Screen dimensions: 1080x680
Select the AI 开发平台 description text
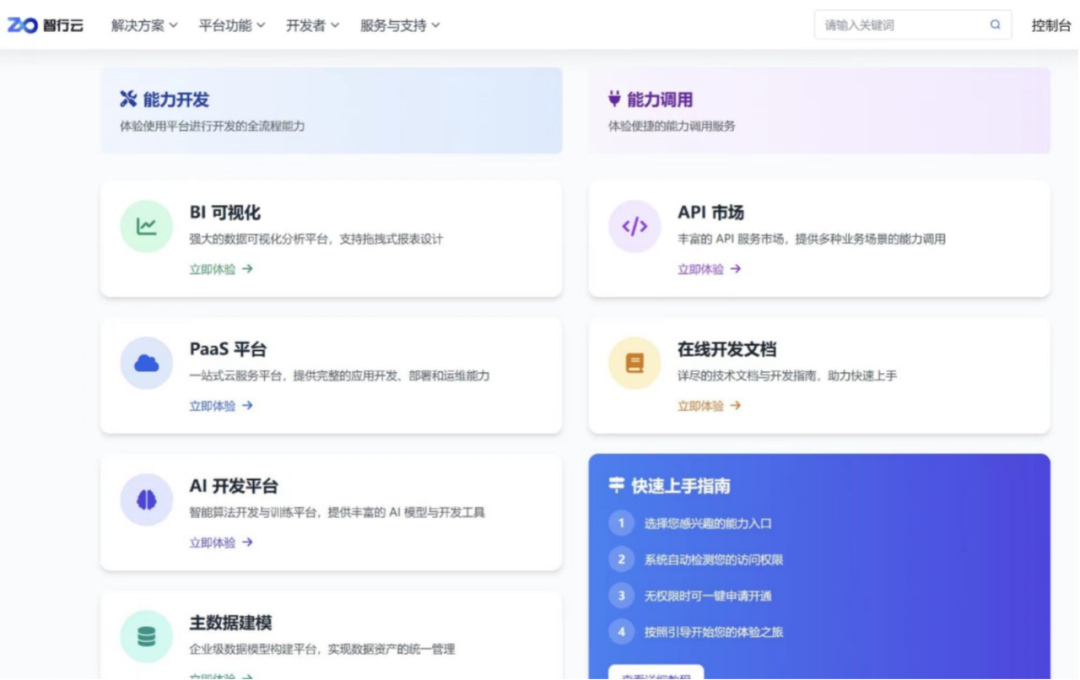tap(338, 513)
